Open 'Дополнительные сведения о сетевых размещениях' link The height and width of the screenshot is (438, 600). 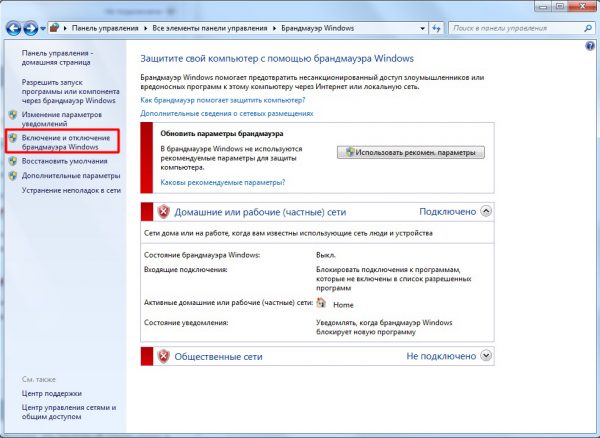click(x=227, y=113)
